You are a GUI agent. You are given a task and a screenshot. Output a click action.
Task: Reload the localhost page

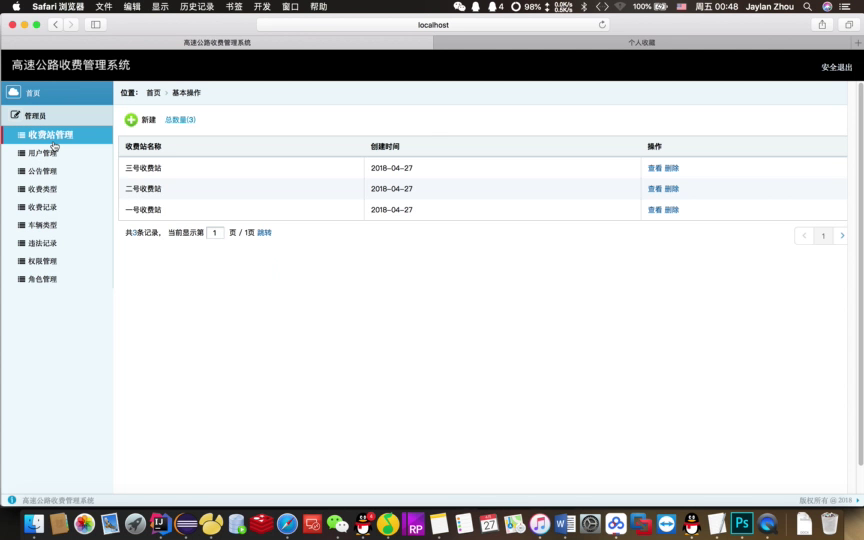(x=602, y=25)
